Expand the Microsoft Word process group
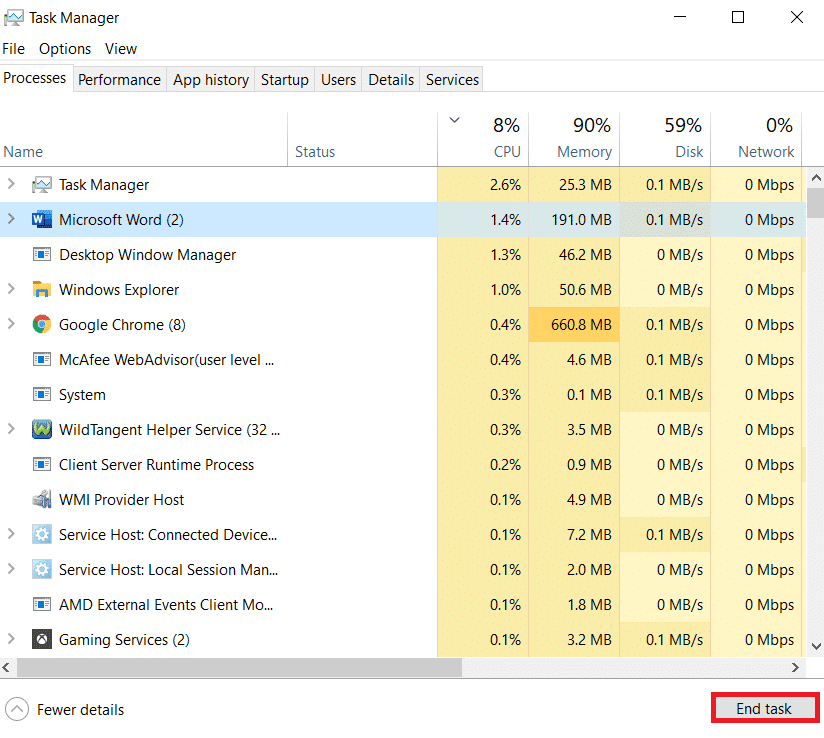This screenshot has height=738, width=824. [x=12, y=220]
